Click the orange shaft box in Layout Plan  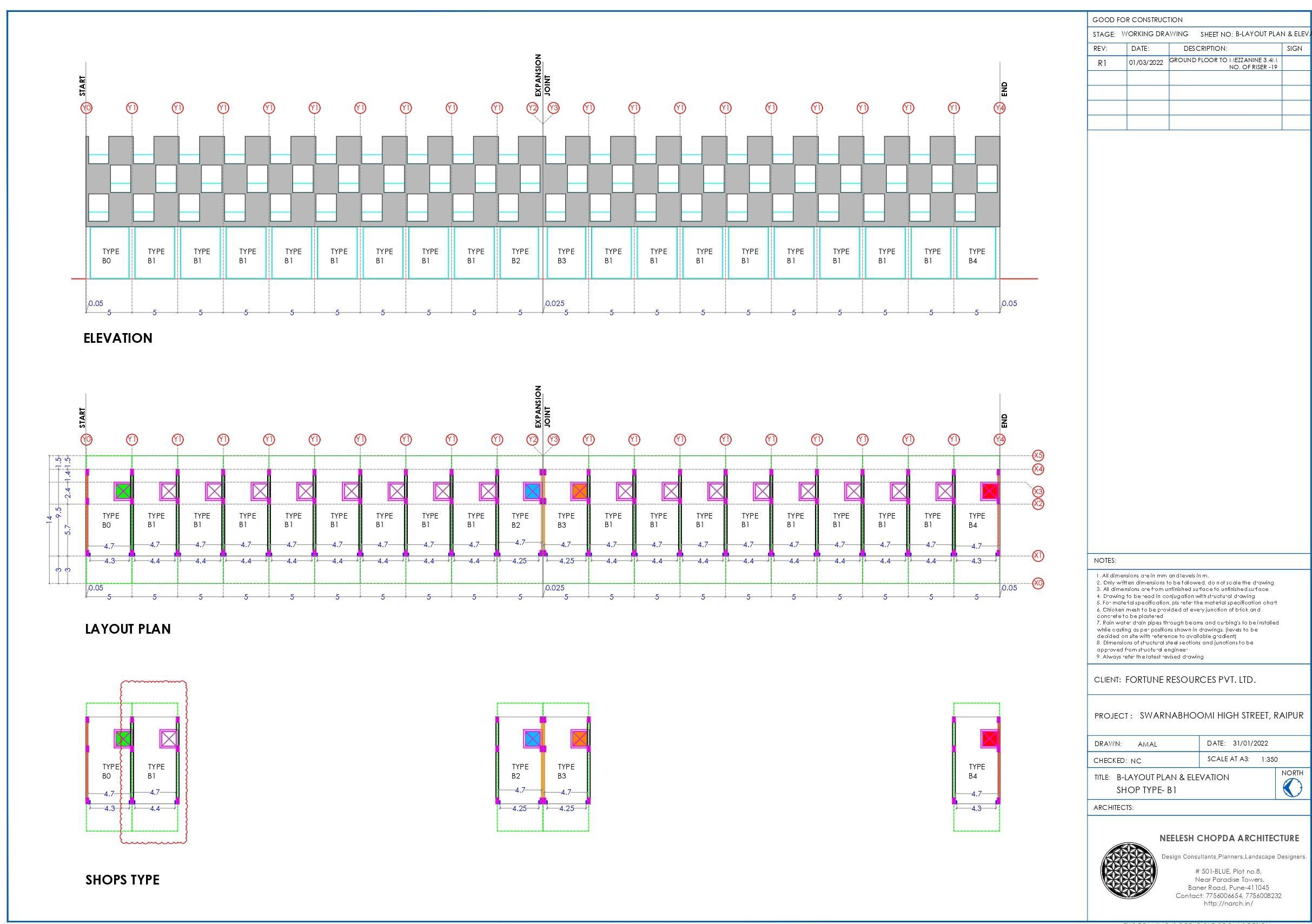(579, 491)
